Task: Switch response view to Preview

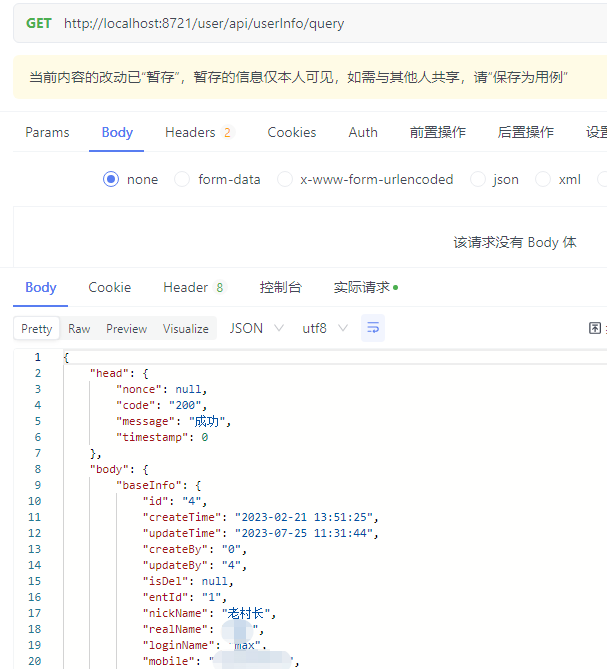Action: (x=126, y=329)
